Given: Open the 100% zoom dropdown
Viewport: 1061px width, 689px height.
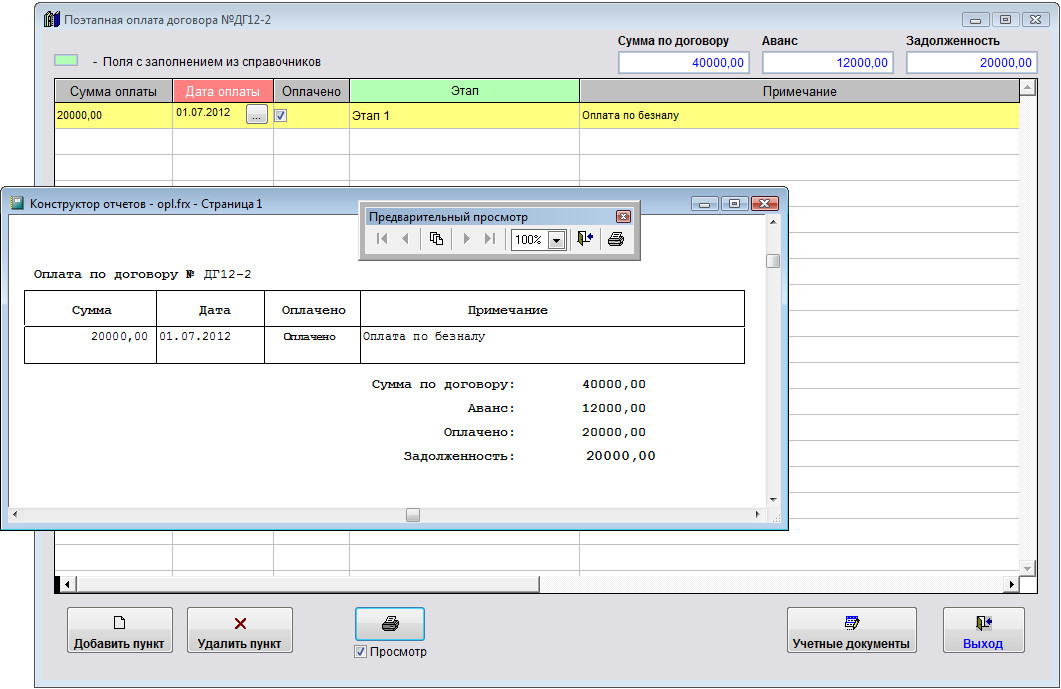Looking at the screenshot, I should [556, 240].
